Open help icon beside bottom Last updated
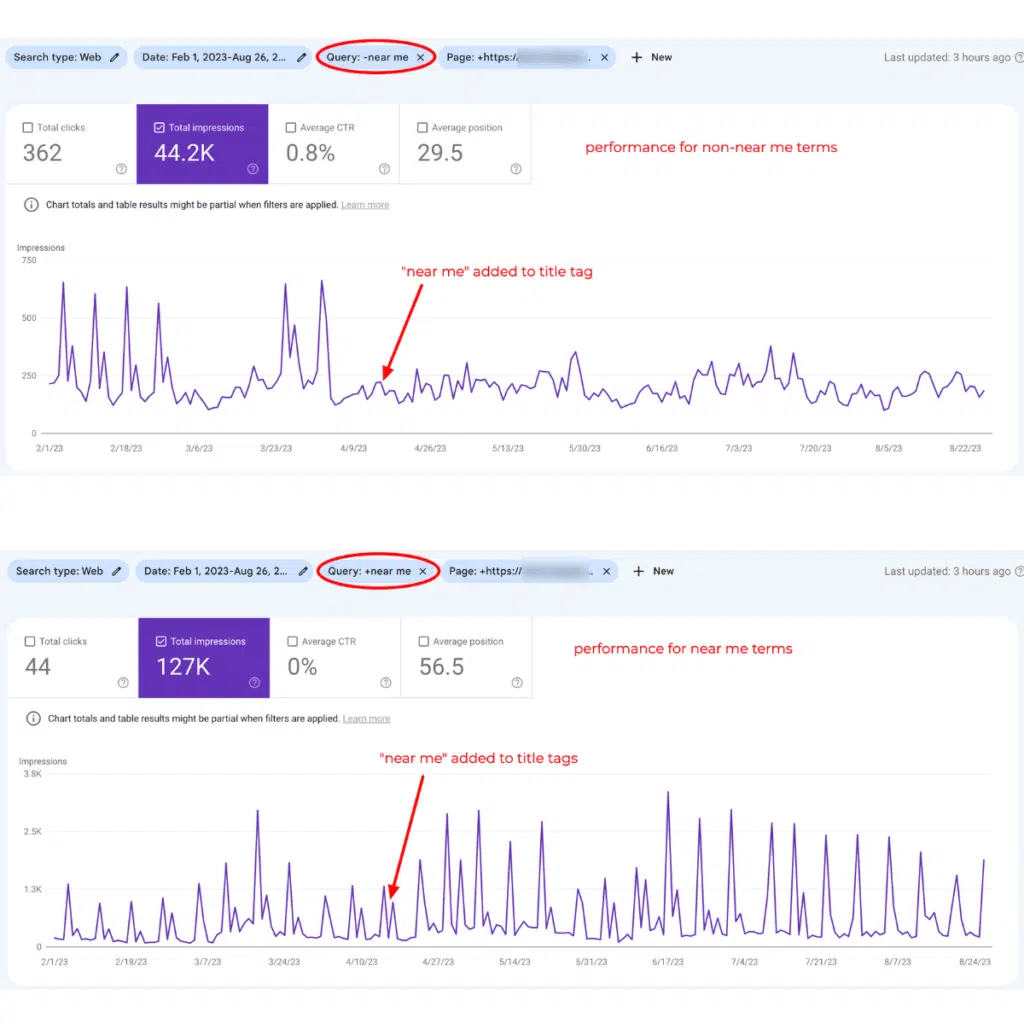This screenshot has width=1024, height=1024. click(1019, 571)
